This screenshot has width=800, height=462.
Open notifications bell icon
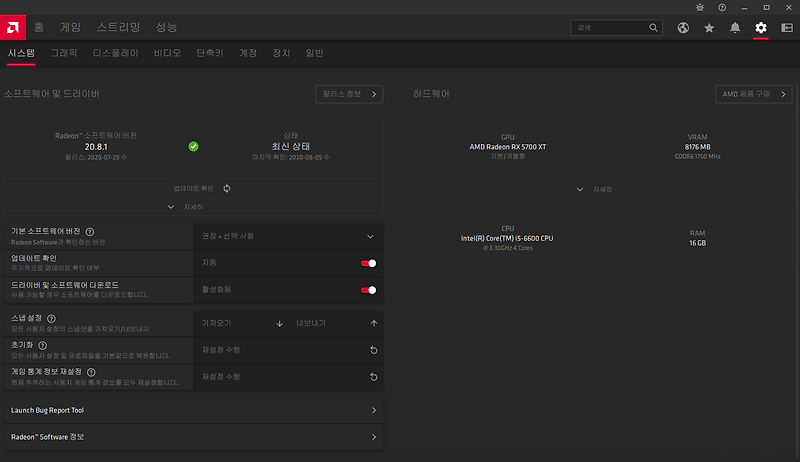coord(735,28)
